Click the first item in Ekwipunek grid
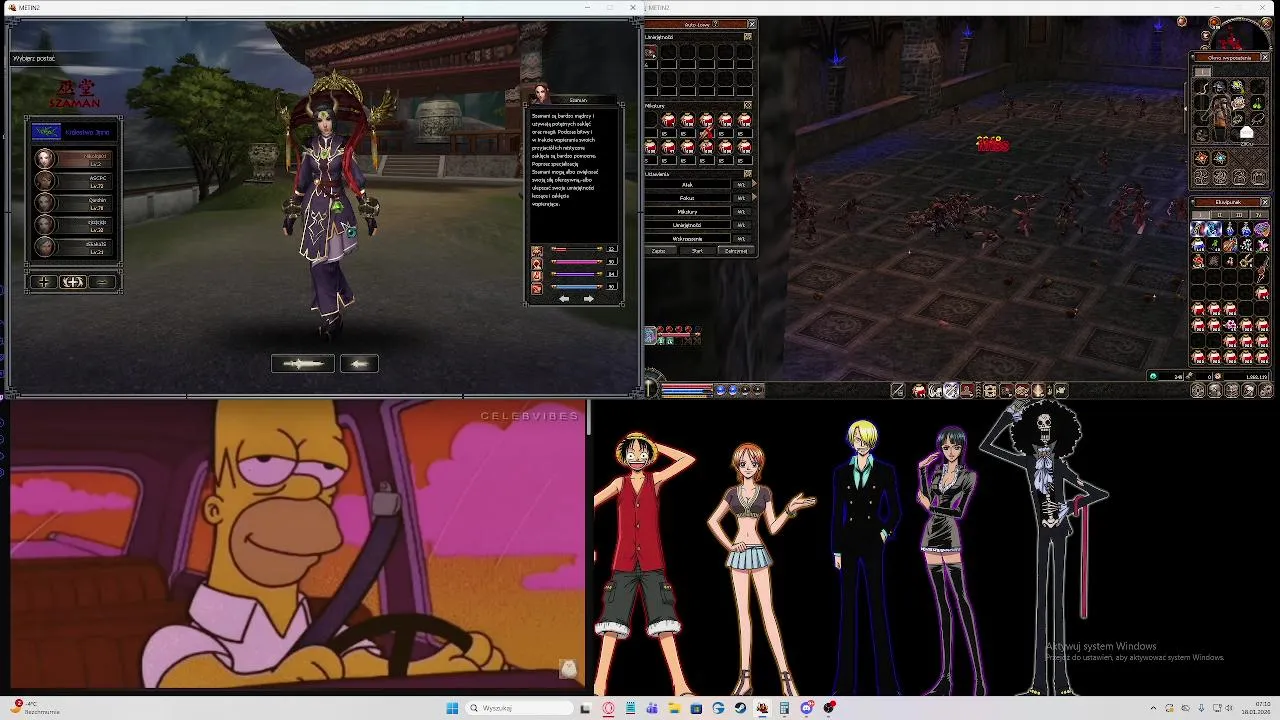This screenshot has width=1280, height=720. pos(1198,229)
